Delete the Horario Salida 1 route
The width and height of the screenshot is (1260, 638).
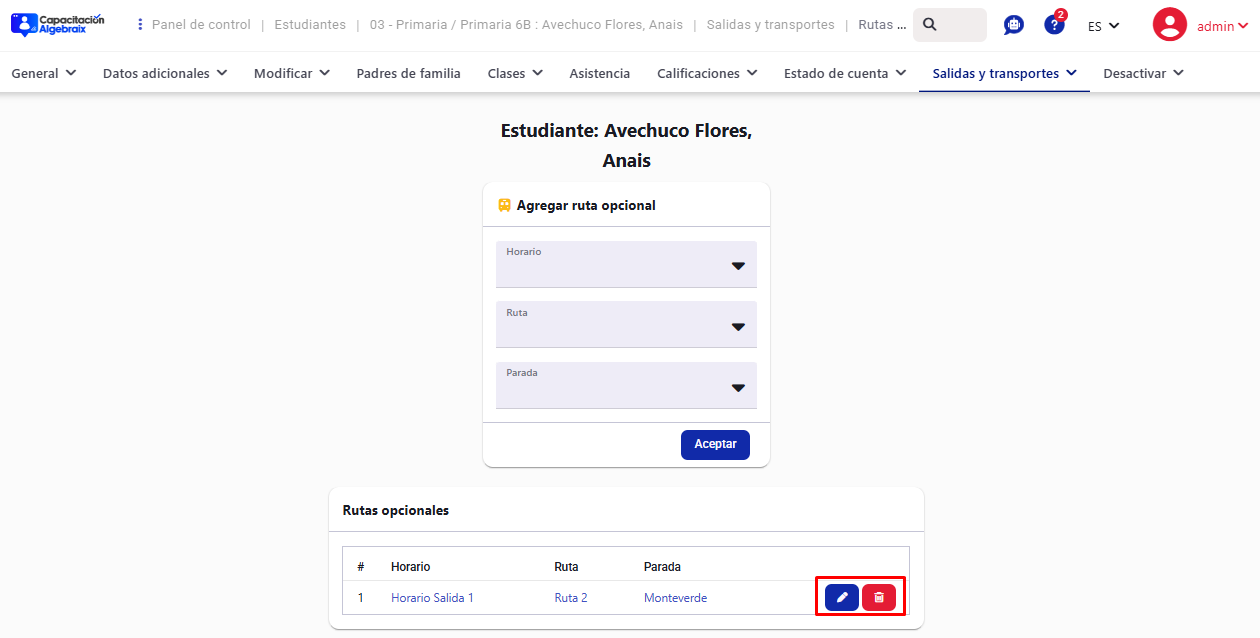[879, 598]
